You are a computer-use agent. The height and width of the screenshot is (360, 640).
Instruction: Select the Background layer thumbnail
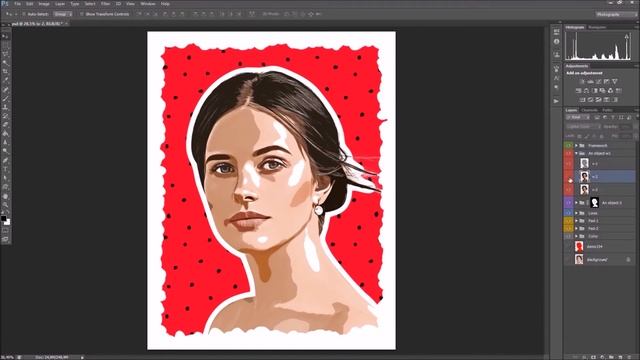(579, 259)
